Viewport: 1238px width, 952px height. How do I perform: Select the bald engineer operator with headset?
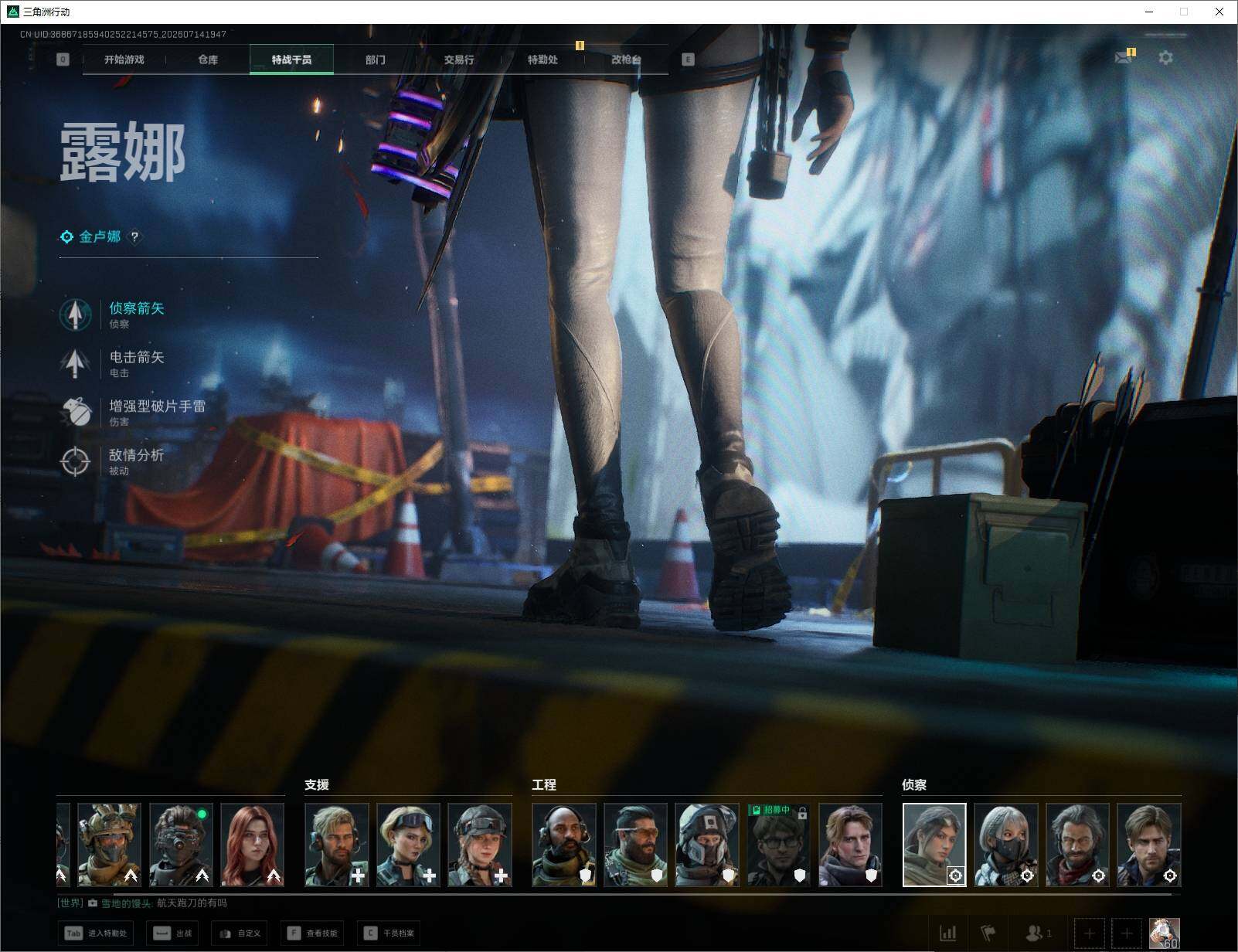tap(564, 845)
